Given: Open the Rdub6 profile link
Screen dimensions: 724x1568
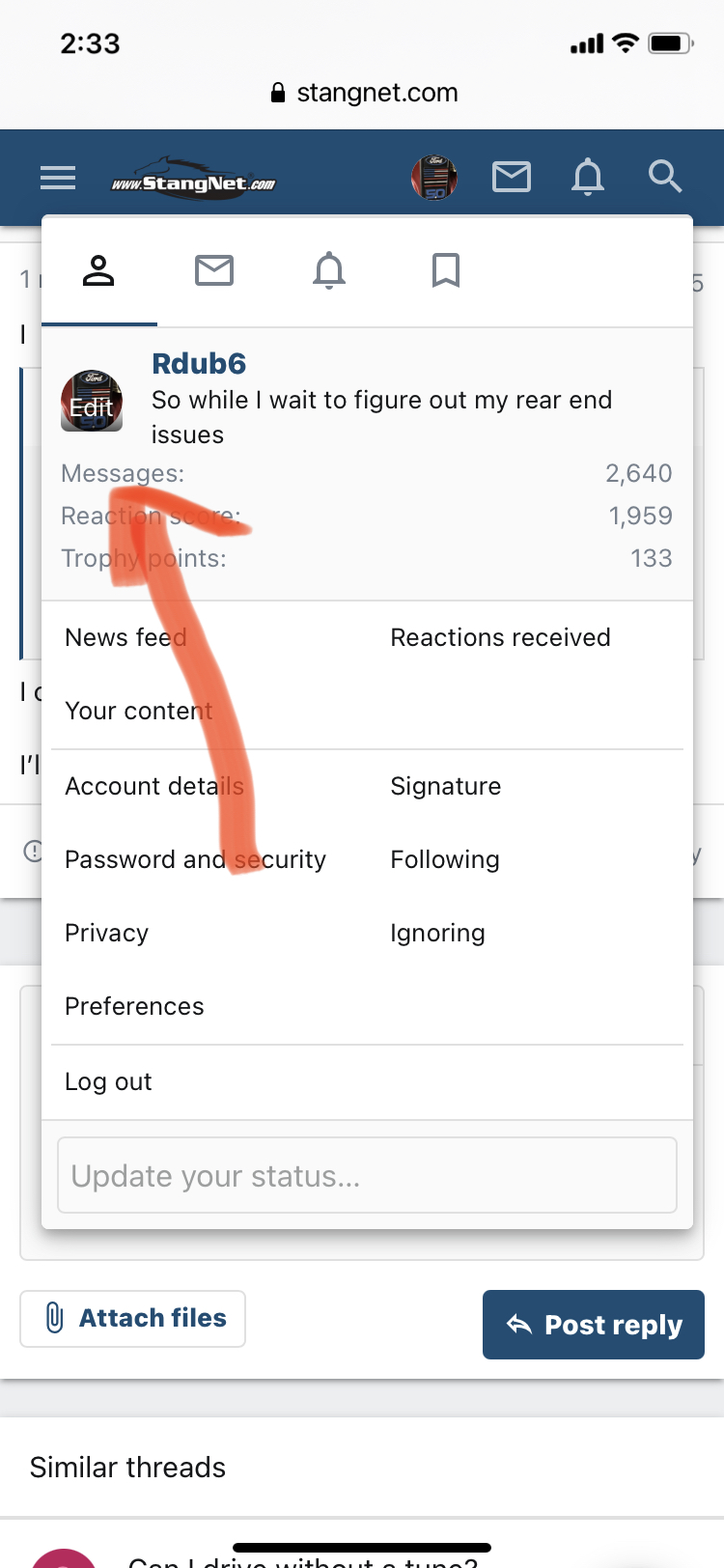Looking at the screenshot, I should pos(199,364).
